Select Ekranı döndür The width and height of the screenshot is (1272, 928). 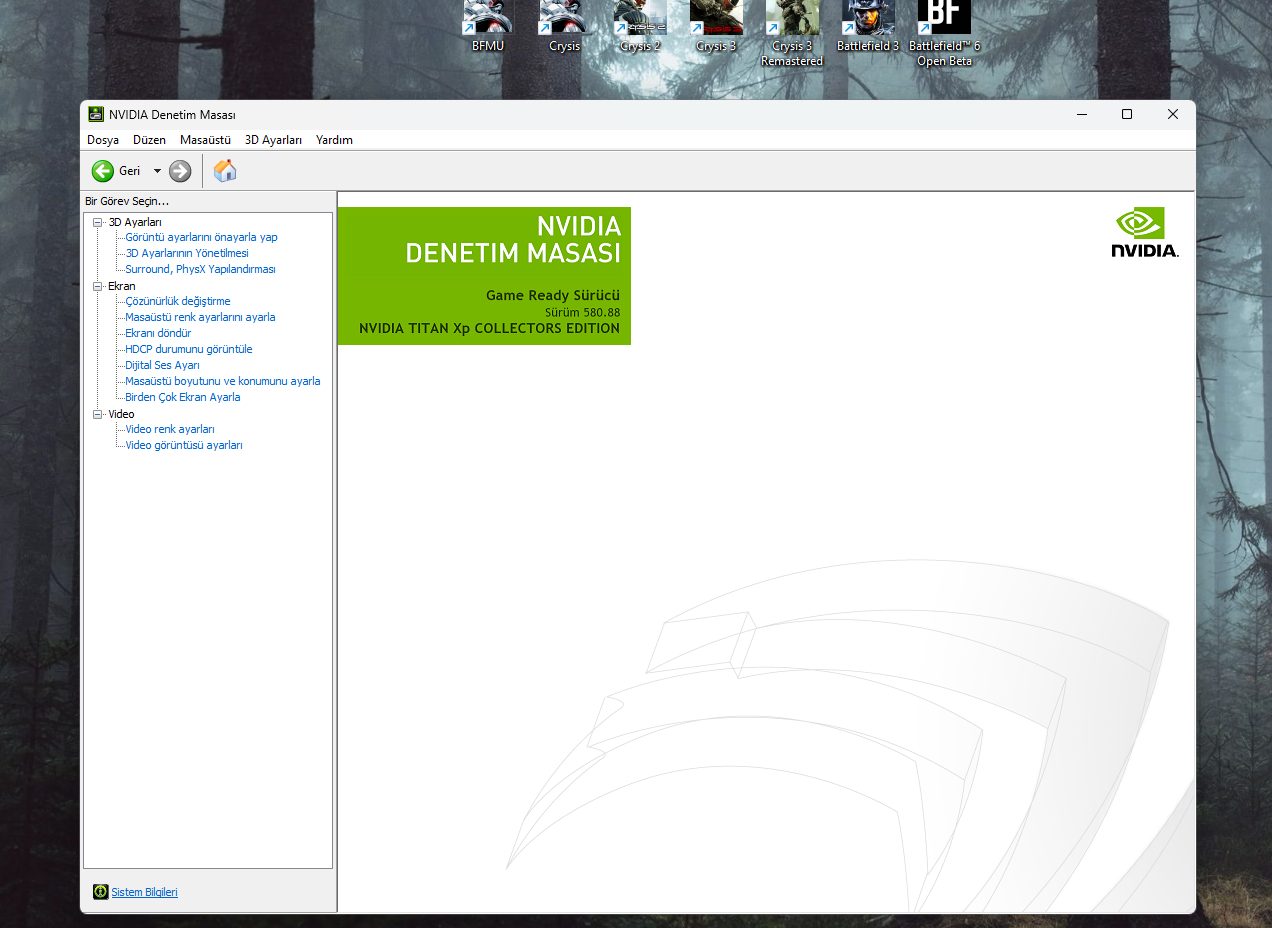(158, 334)
